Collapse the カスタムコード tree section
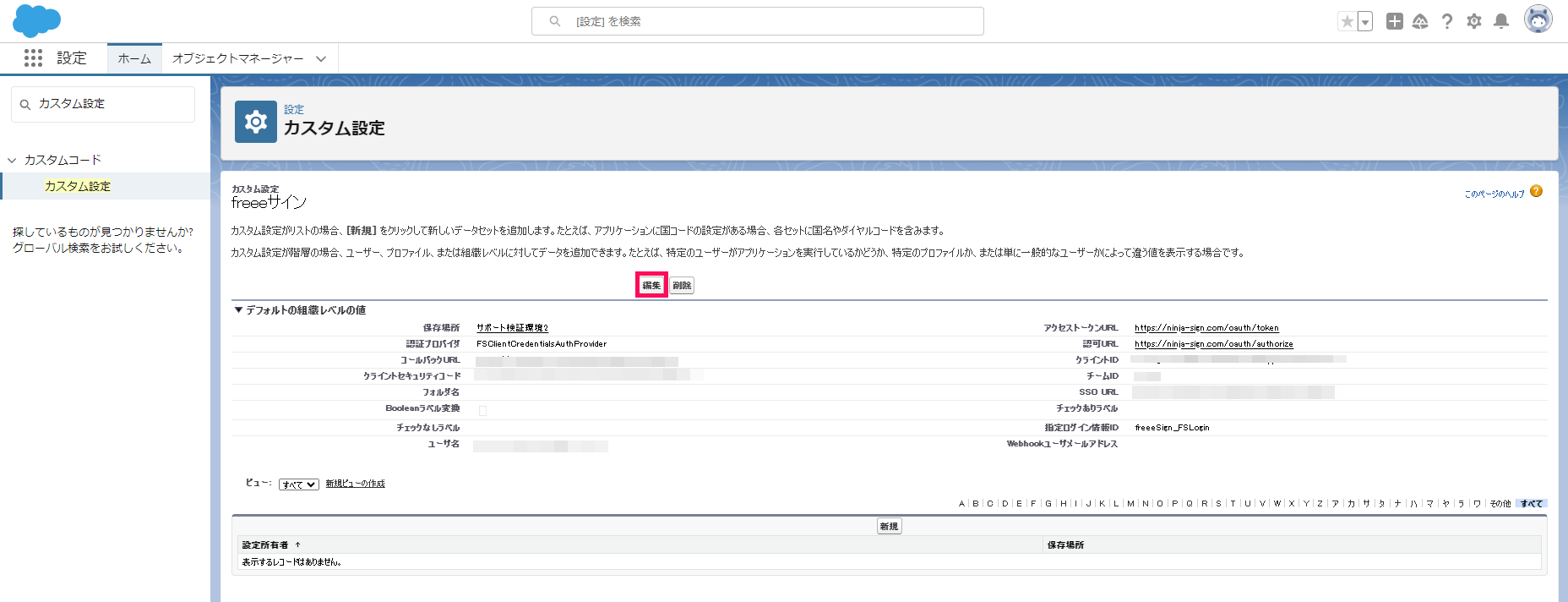The height and width of the screenshot is (602, 1568). tap(12, 160)
